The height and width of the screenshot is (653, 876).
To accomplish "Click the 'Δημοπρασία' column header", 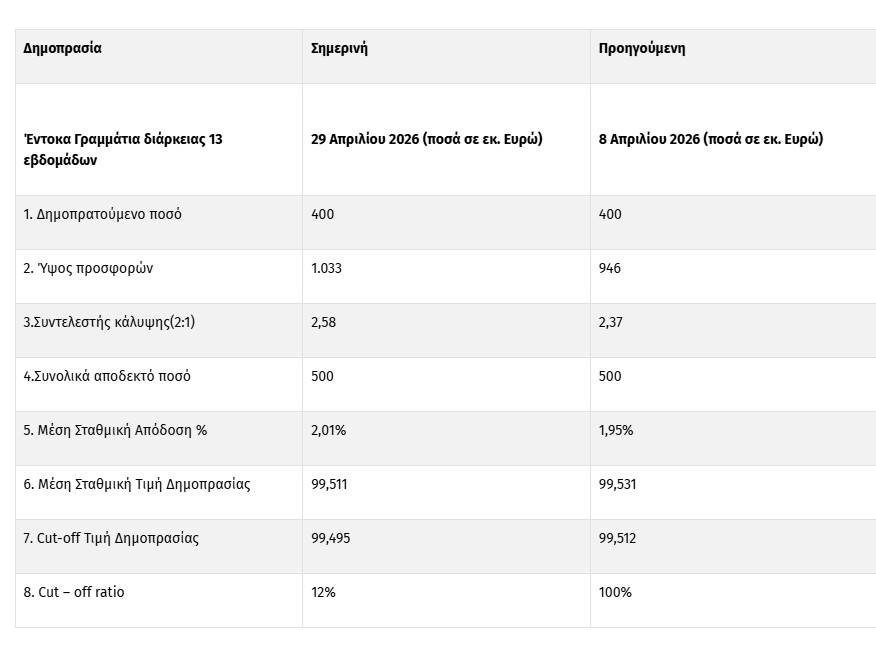I will tap(62, 48).
